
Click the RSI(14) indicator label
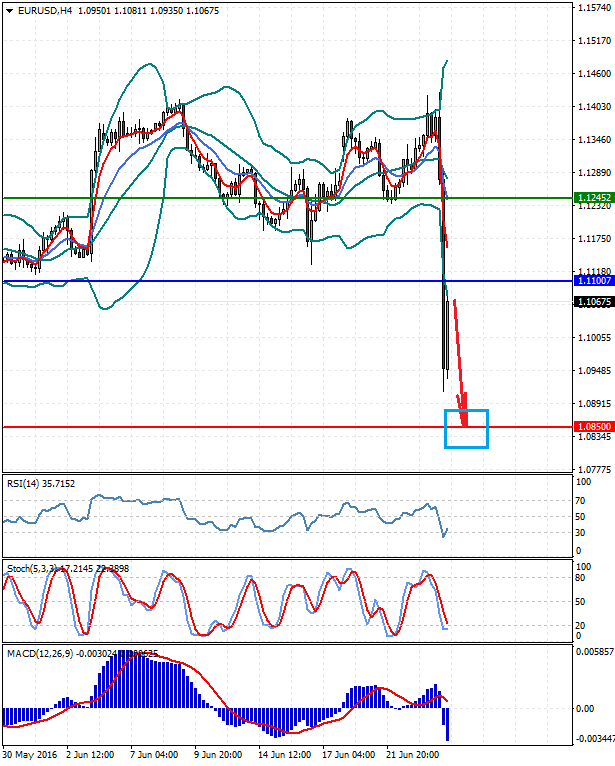(28, 484)
